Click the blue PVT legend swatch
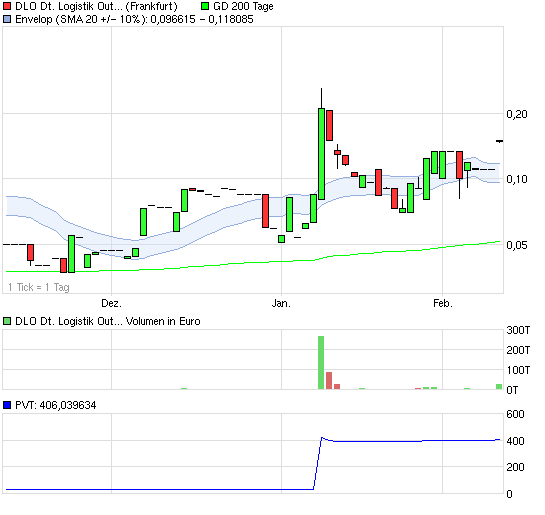This screenshot has height=515, width=545. point(7,405)
